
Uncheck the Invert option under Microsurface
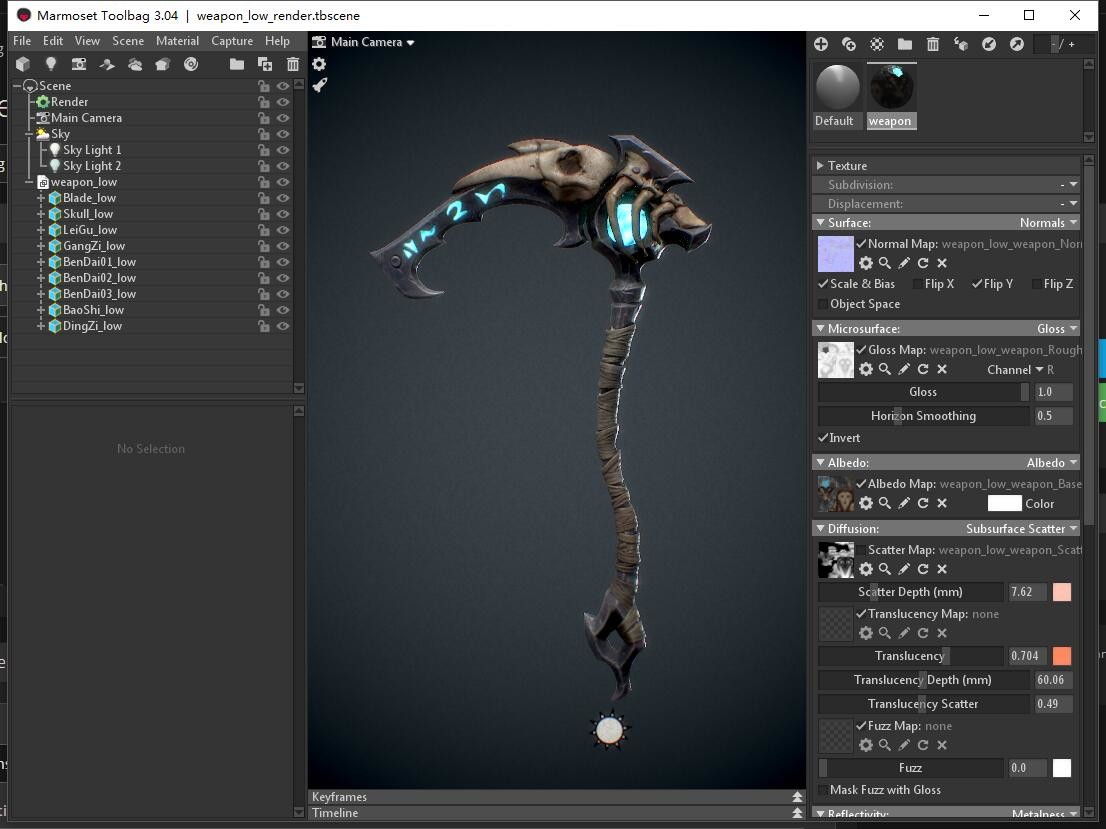(x=824, y=438)
